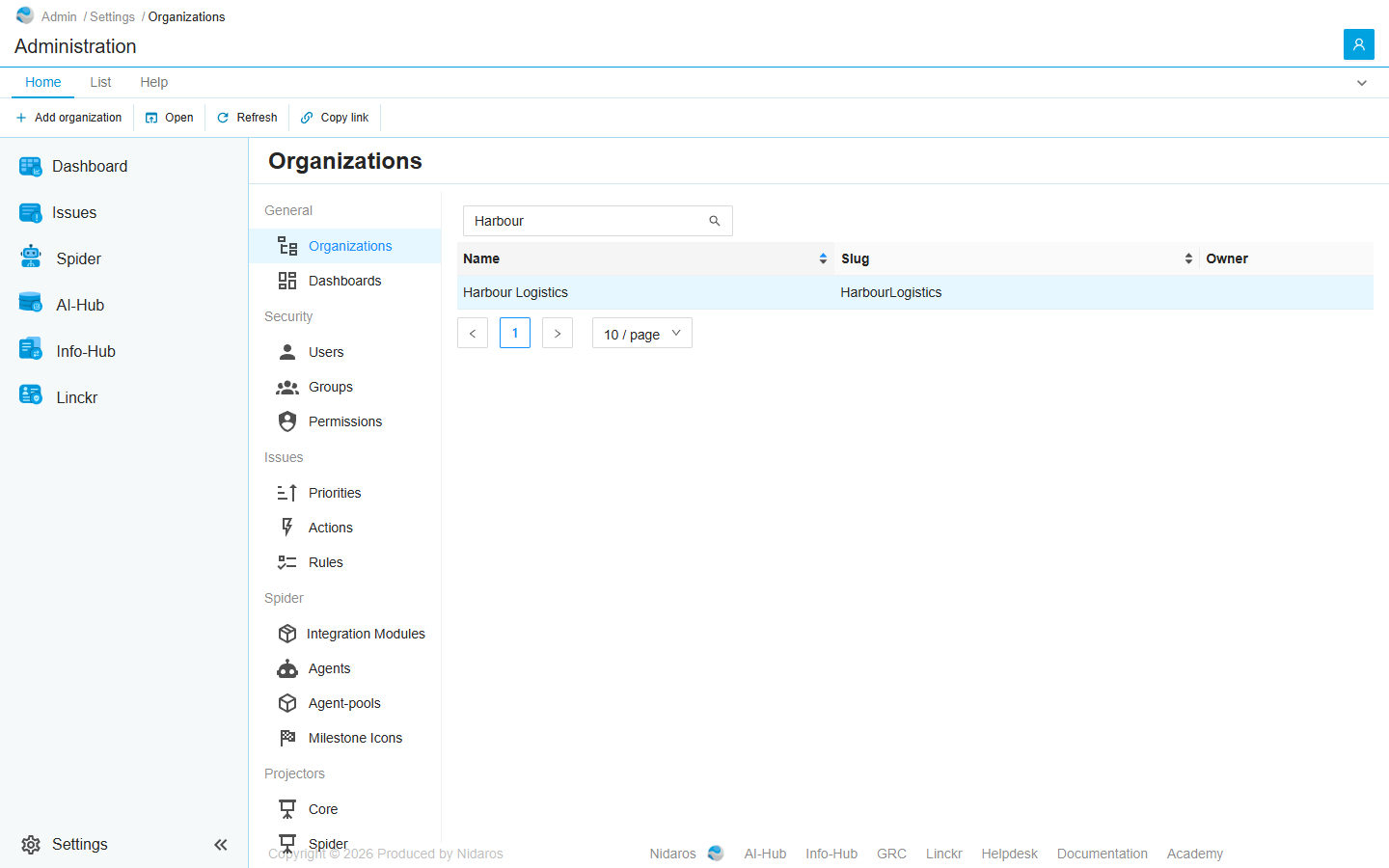
Task: Select page 1 in pagination
Action: click(515, 333)
